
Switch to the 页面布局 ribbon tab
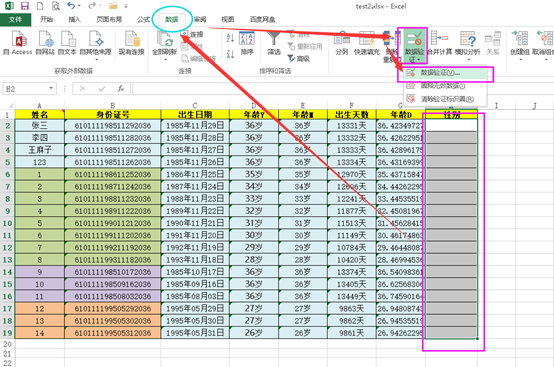pyautogui.click(x=109, y=19)
